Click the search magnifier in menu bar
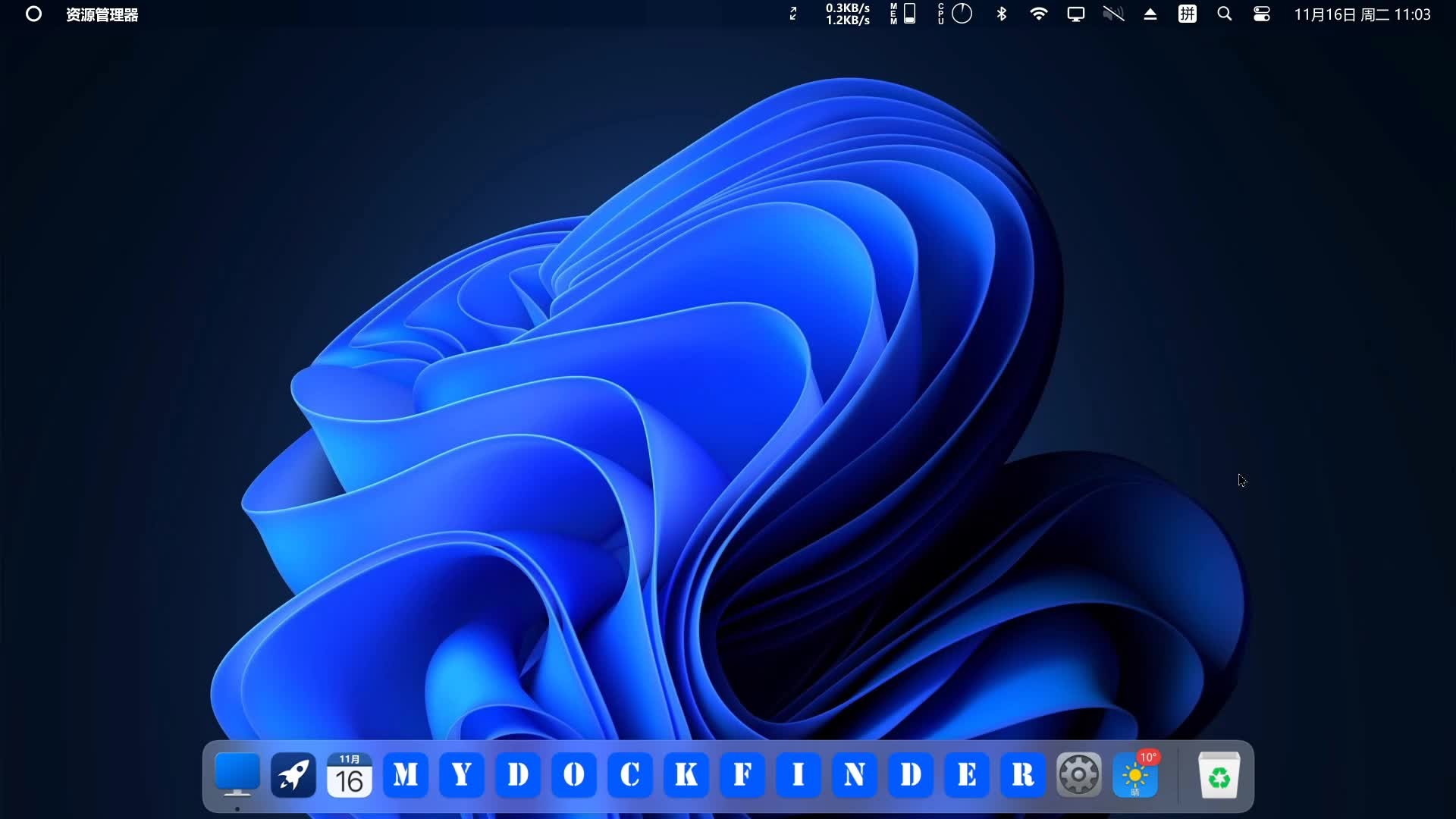Image resolution: width=1456 pixels, height=819 pixels. [x=1224, y=14]
